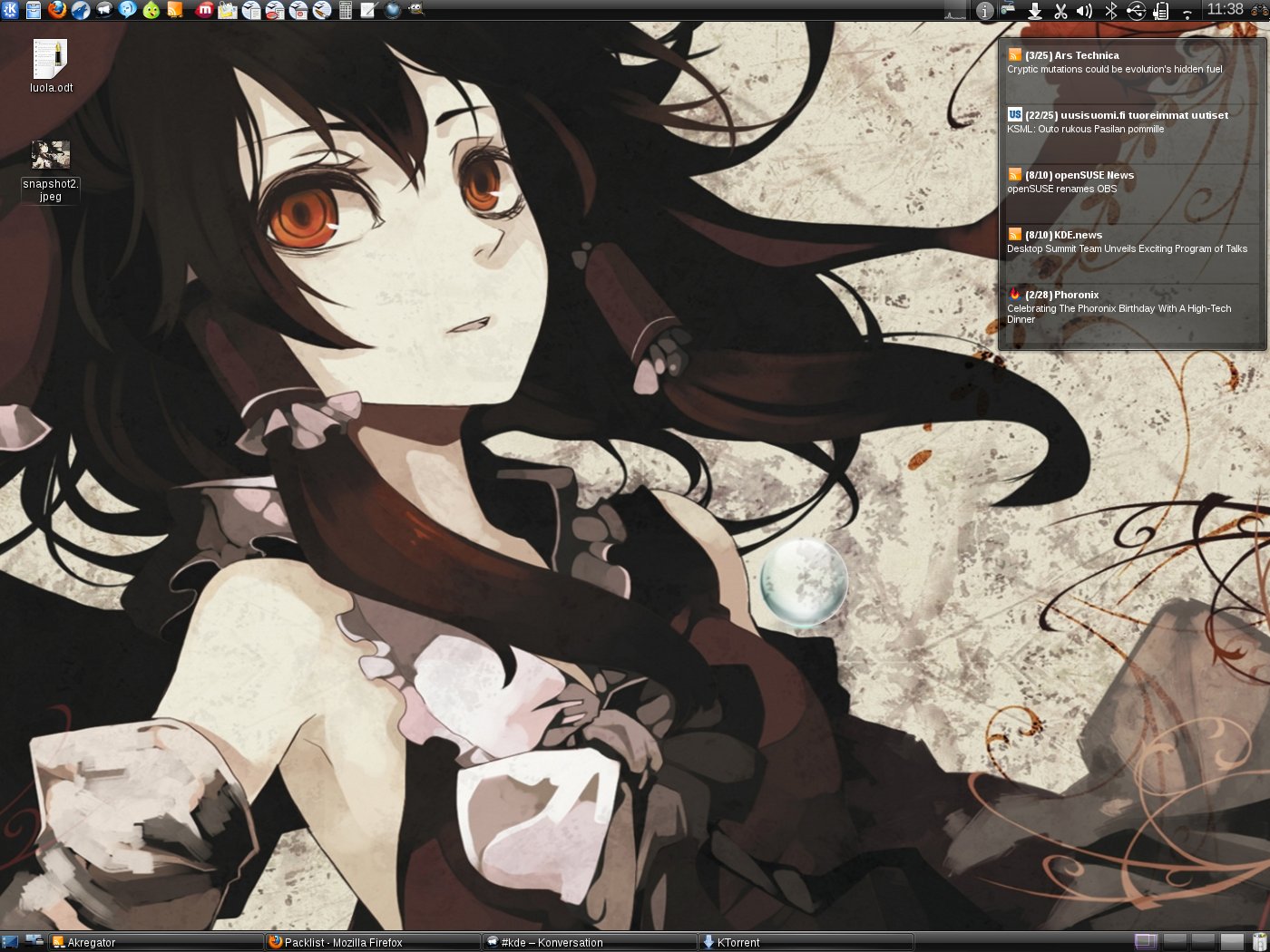Launch the blue speech-bubble chat client icon
Screen dimensions: 1270x952
(x=128, y=10)
